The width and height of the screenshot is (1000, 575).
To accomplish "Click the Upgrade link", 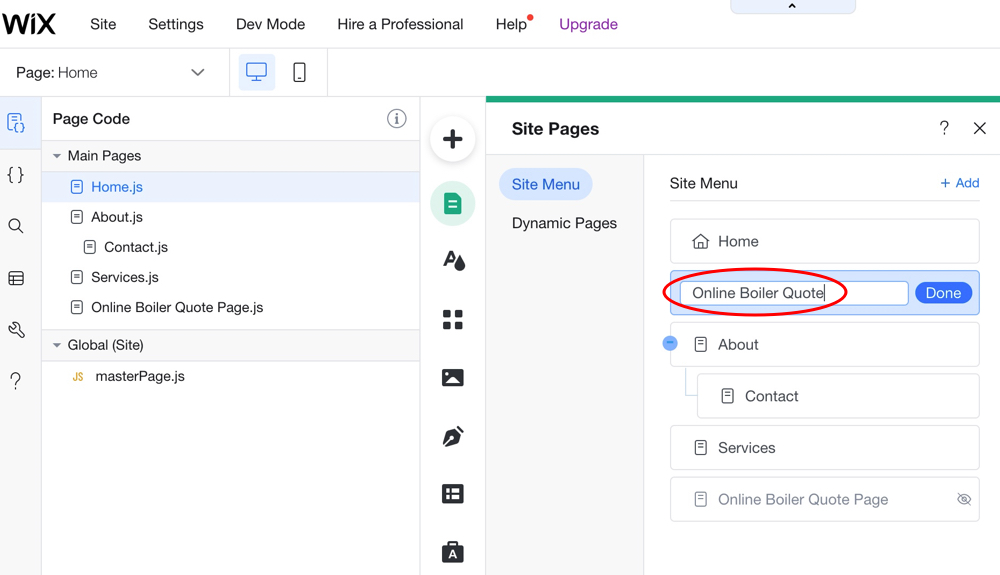I will [x=588, y=24].
